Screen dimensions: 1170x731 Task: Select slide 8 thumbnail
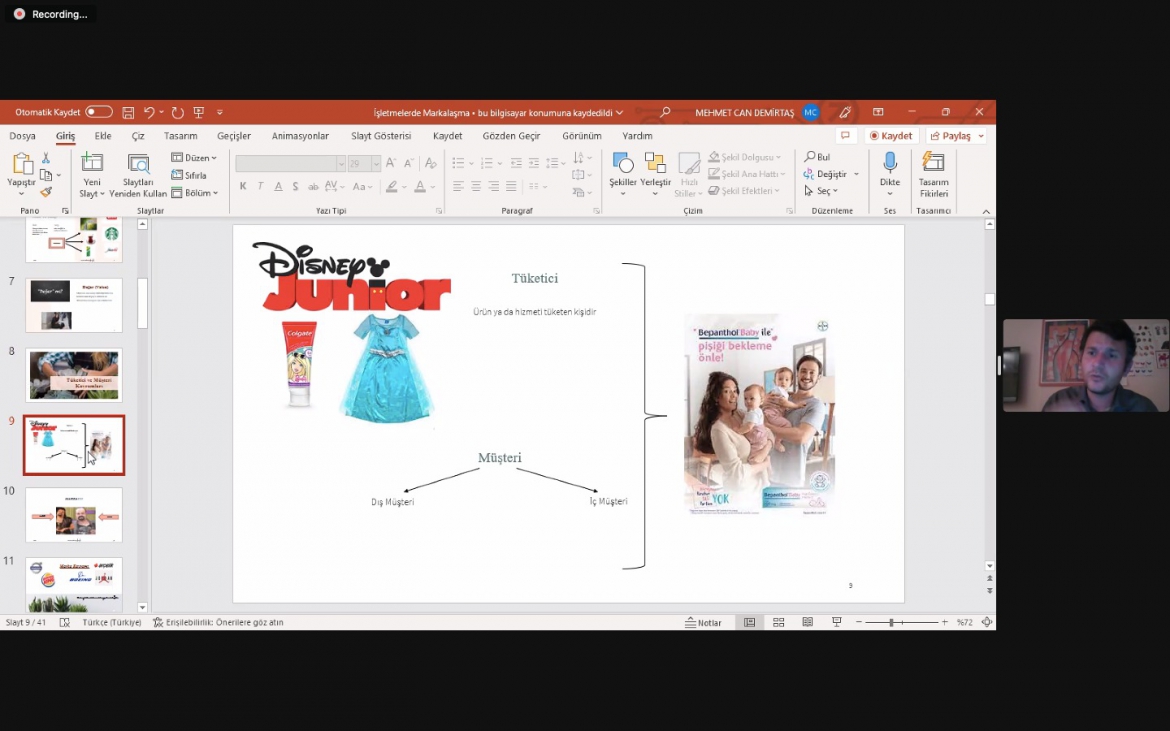74,375
